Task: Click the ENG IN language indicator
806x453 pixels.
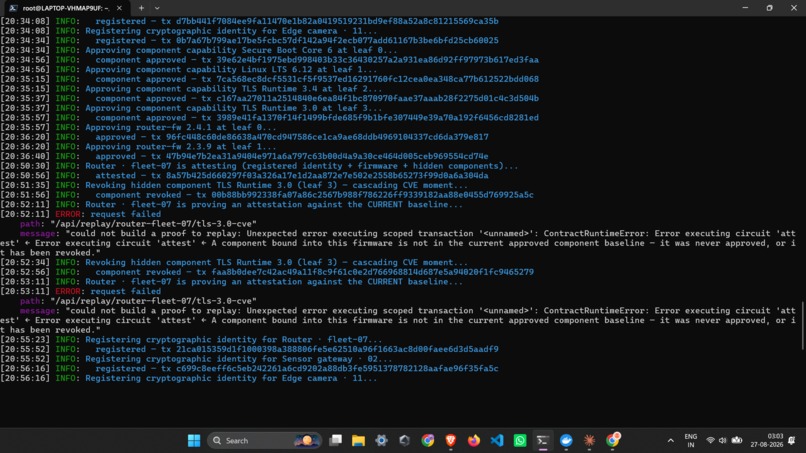Action: point(691,441)
